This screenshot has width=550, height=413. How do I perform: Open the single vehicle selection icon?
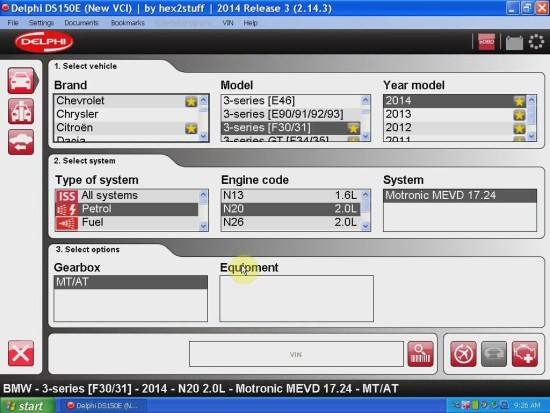21,81
